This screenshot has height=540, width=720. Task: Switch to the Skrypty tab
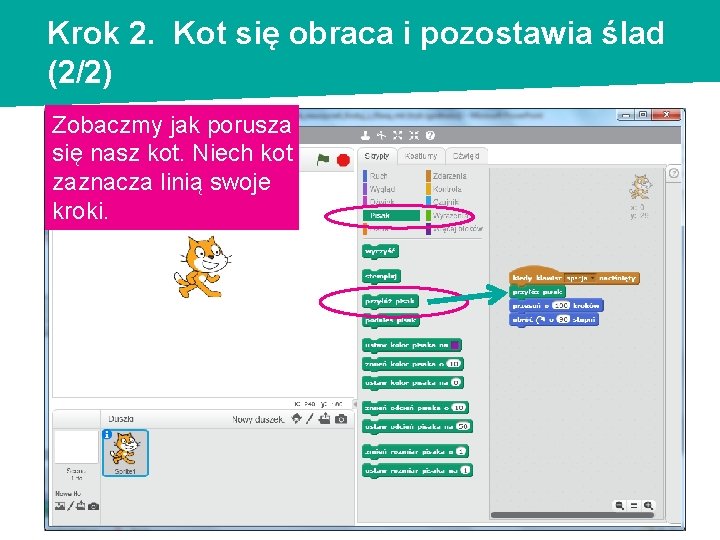(x=377, y=156)
